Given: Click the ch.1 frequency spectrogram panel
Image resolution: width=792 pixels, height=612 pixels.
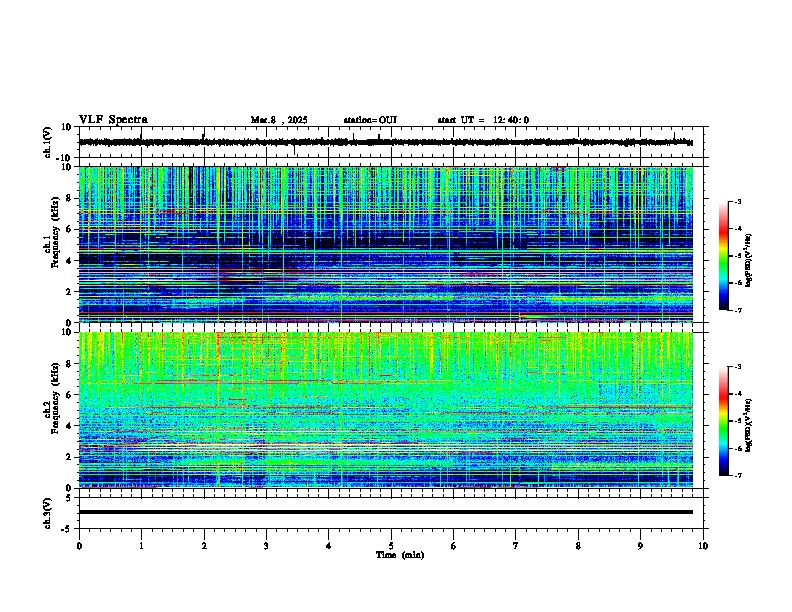Looking at the screenshot, I should [386, 244].
